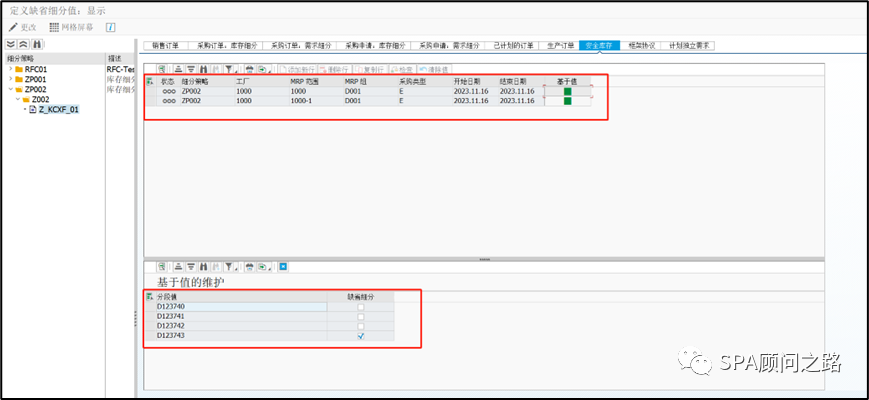Screen dimensions: 869x400
Task: Click the 细分策略 tree column header
Action: pyautogui.click(x=53, y=59)
